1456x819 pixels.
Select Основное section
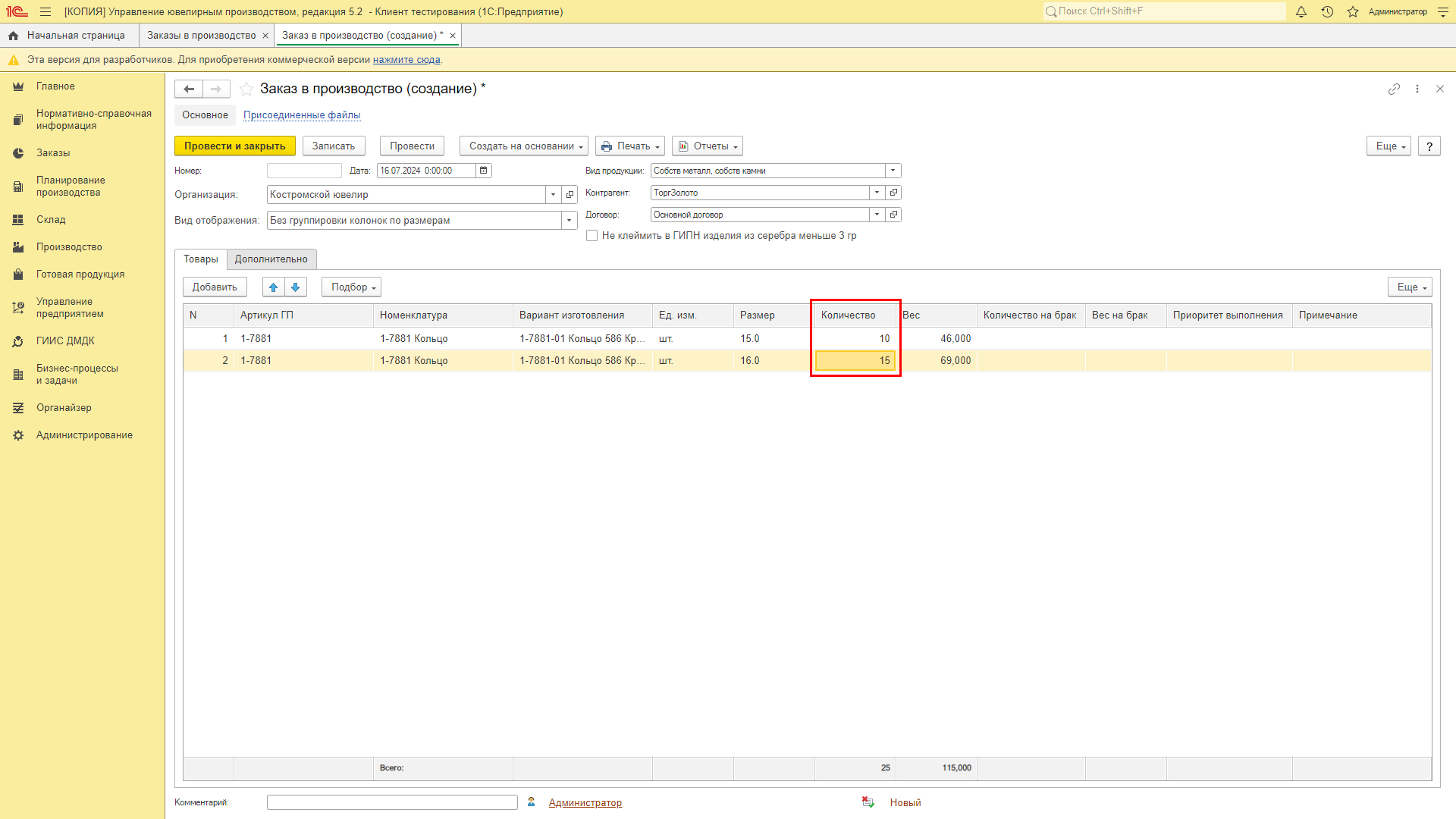pyautogui.click(x=205, y=115)
